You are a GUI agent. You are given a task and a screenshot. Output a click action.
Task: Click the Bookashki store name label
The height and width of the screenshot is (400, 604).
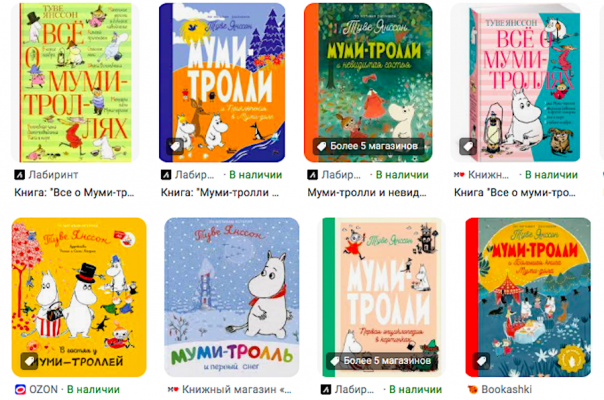[507, 390]
